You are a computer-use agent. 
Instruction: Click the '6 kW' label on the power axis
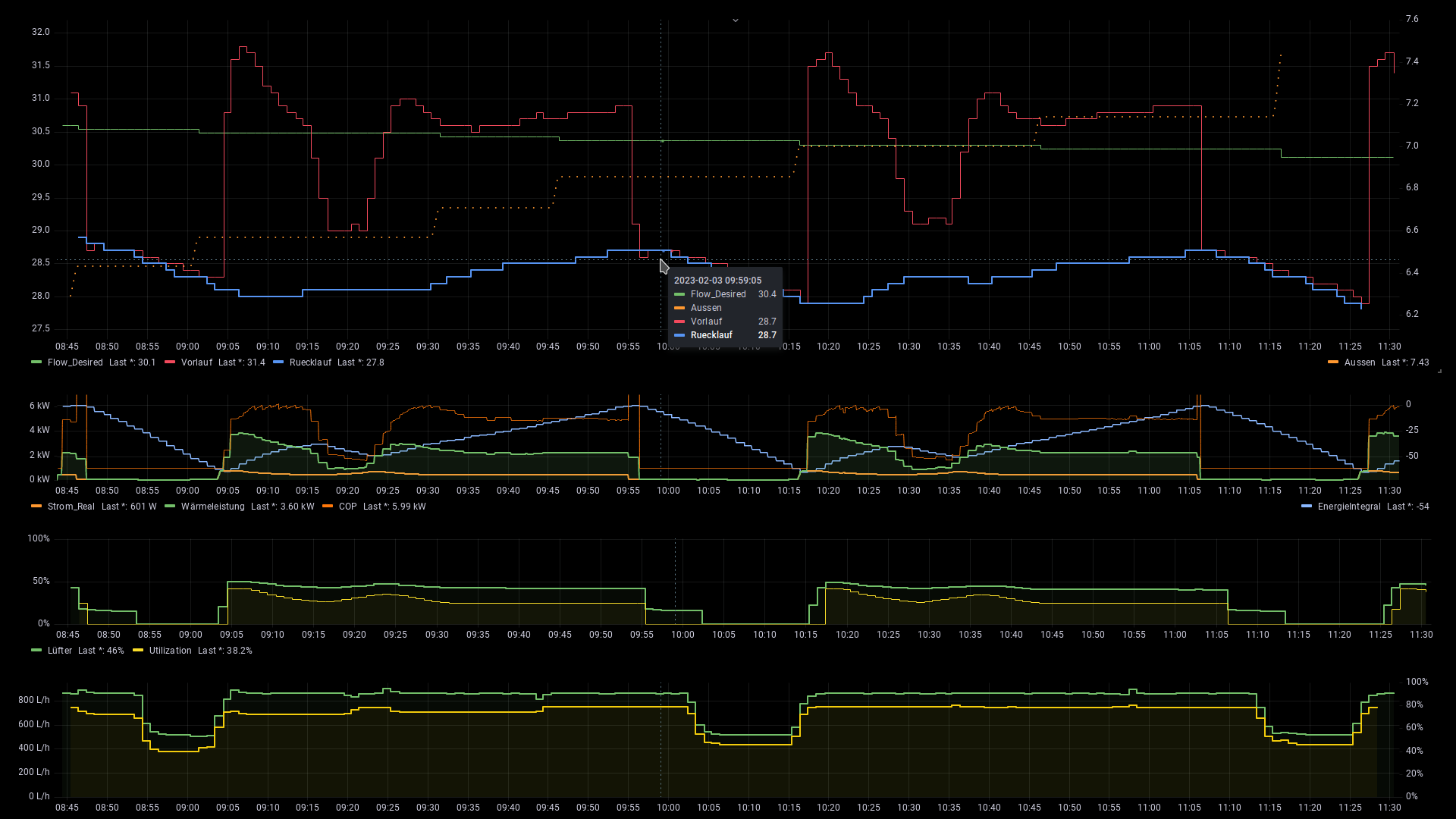[40, 406]
